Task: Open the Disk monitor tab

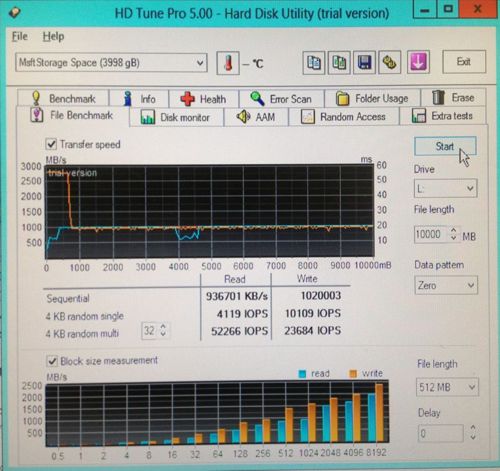Action: coord(176,117)
